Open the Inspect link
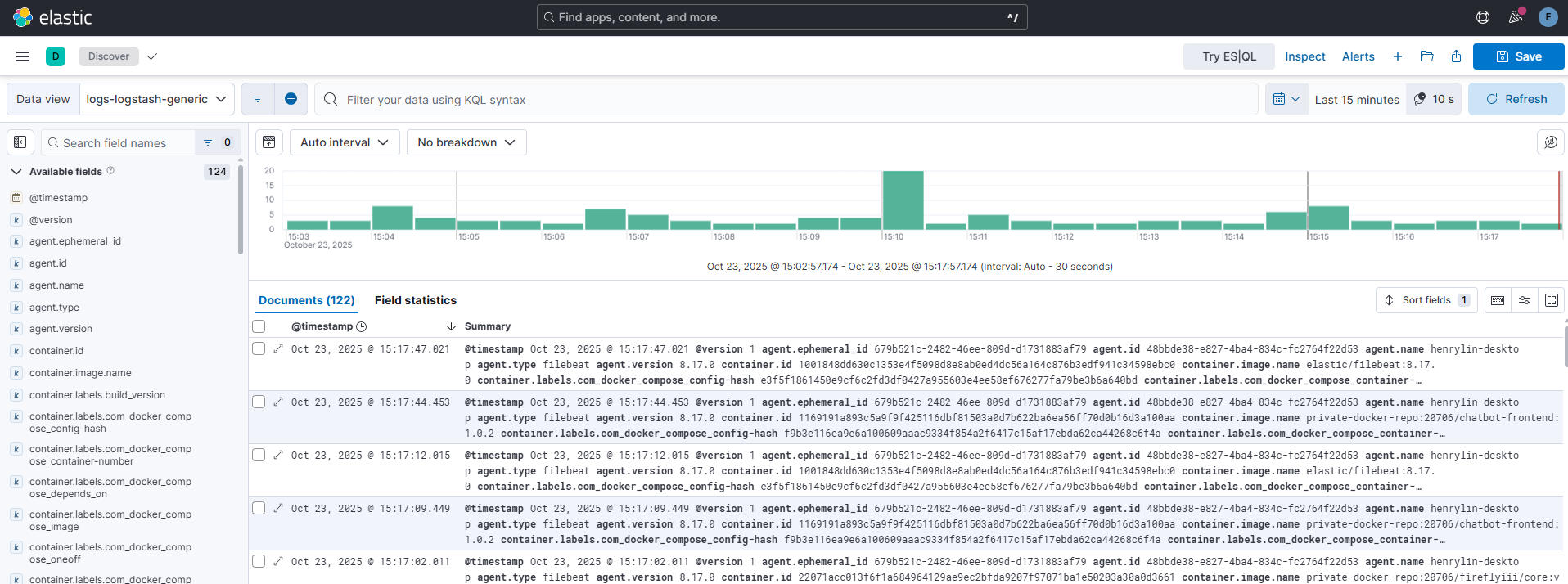The image size is (1568, 584). click(1304, 56)
